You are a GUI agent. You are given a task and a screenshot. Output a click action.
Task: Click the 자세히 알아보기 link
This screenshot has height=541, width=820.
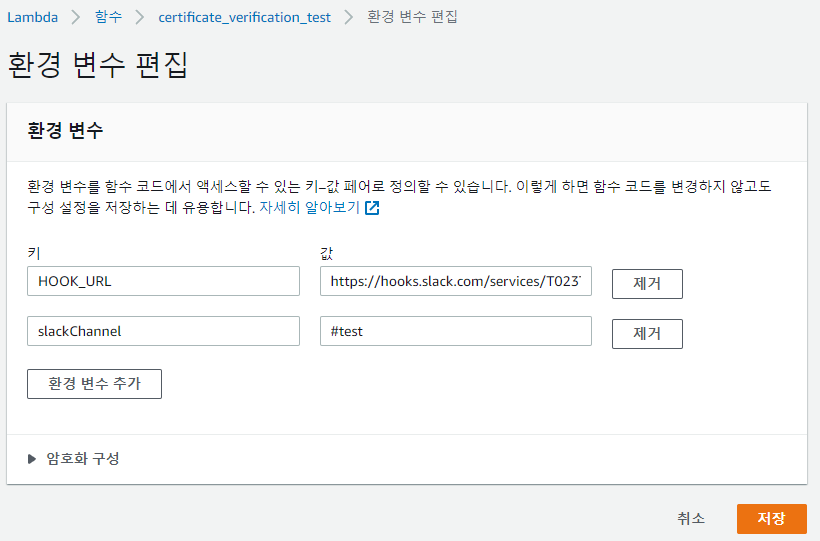pyautogui.click(x=310, y=208)
